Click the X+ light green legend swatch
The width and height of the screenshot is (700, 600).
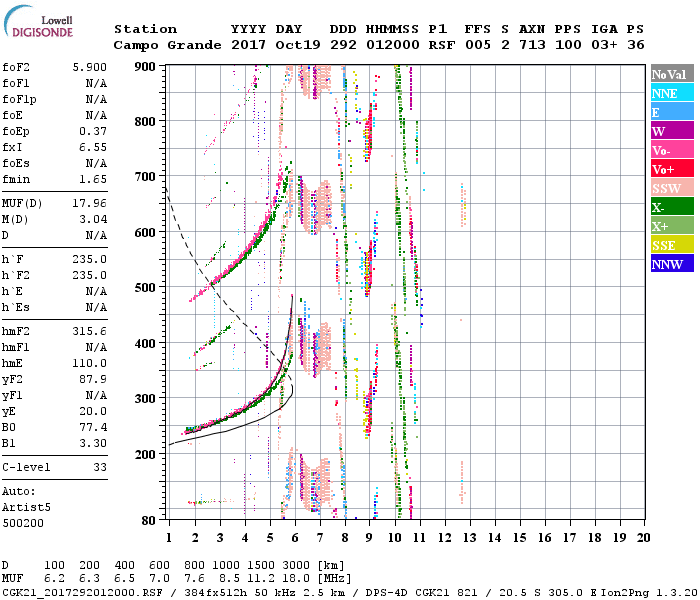tap(672, 225)
